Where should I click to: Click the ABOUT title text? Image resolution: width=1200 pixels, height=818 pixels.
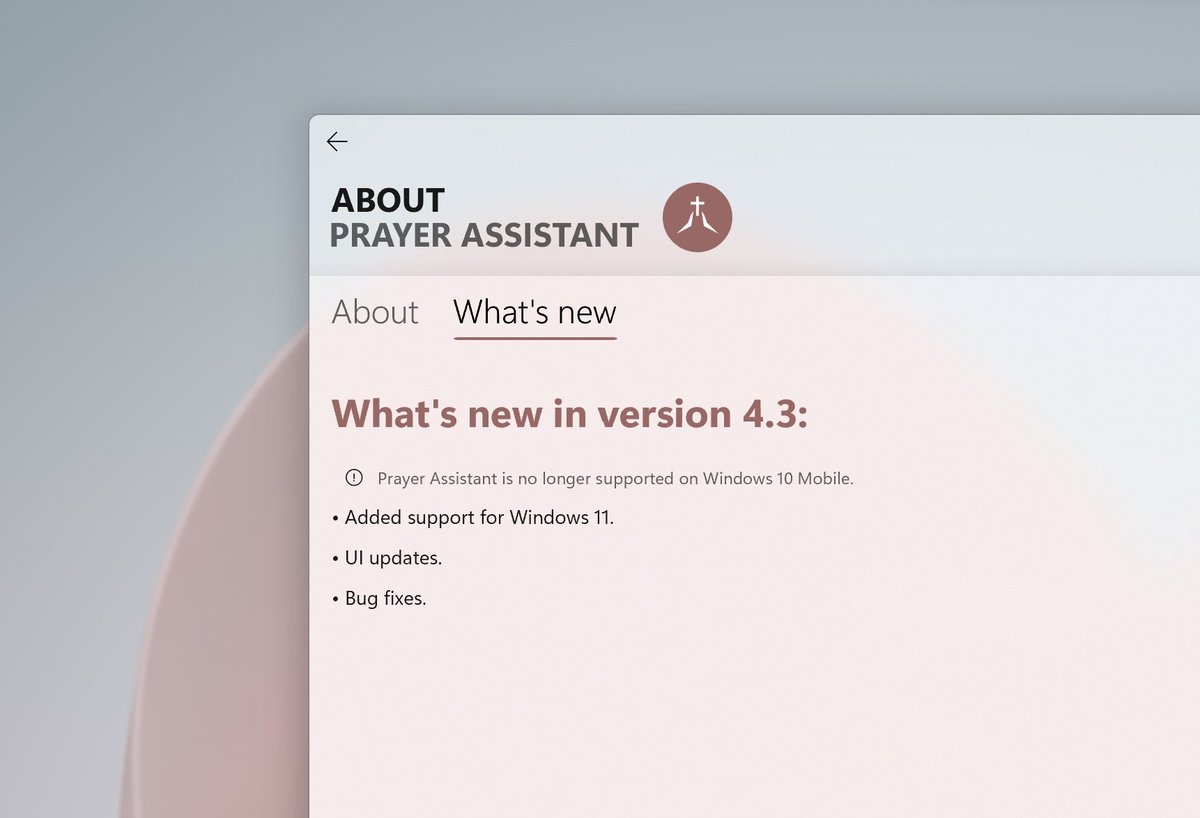[x=388, y=200]
